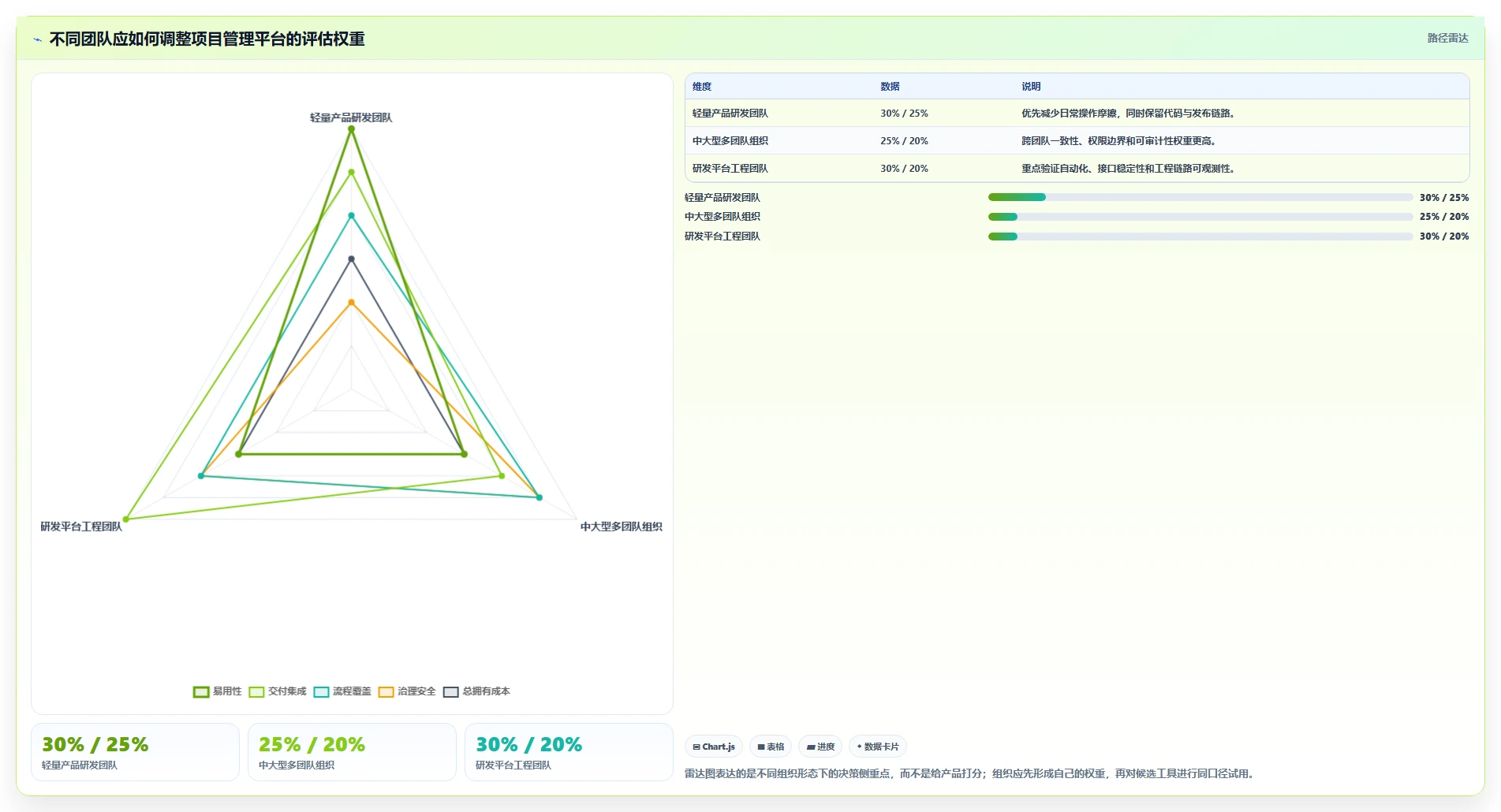The height and width of the screenshot is (812, 1501).
Task: Click the 进度 tag chip
Action: 820,747
